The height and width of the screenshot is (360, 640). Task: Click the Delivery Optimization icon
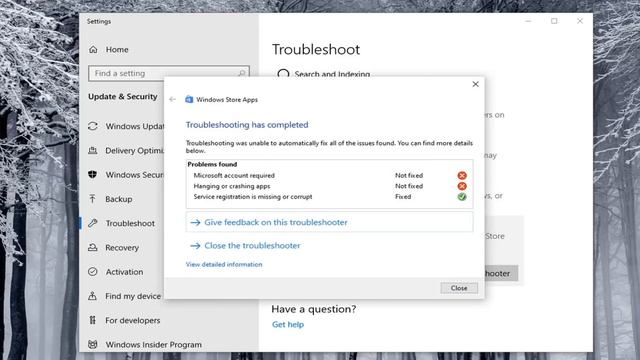pyautogui.click(x=93, y=151)
